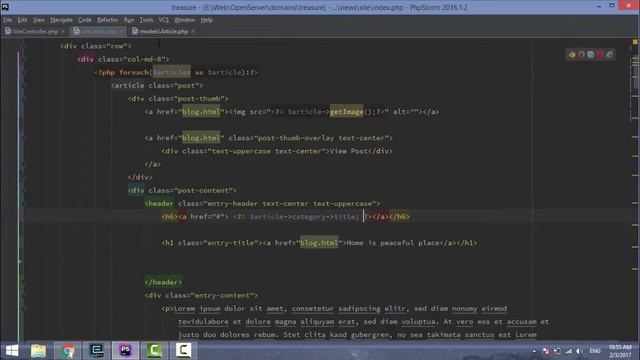Image resolution: width=640 pixels, height=360 pixels.
Task: Select the active middle editor tab
Action: (x=98, y=31)
